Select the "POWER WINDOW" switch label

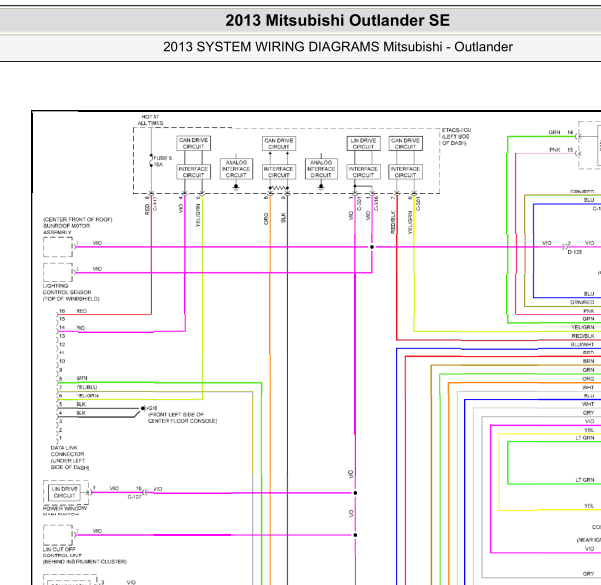pyautogui.click(x=65, y=508)
